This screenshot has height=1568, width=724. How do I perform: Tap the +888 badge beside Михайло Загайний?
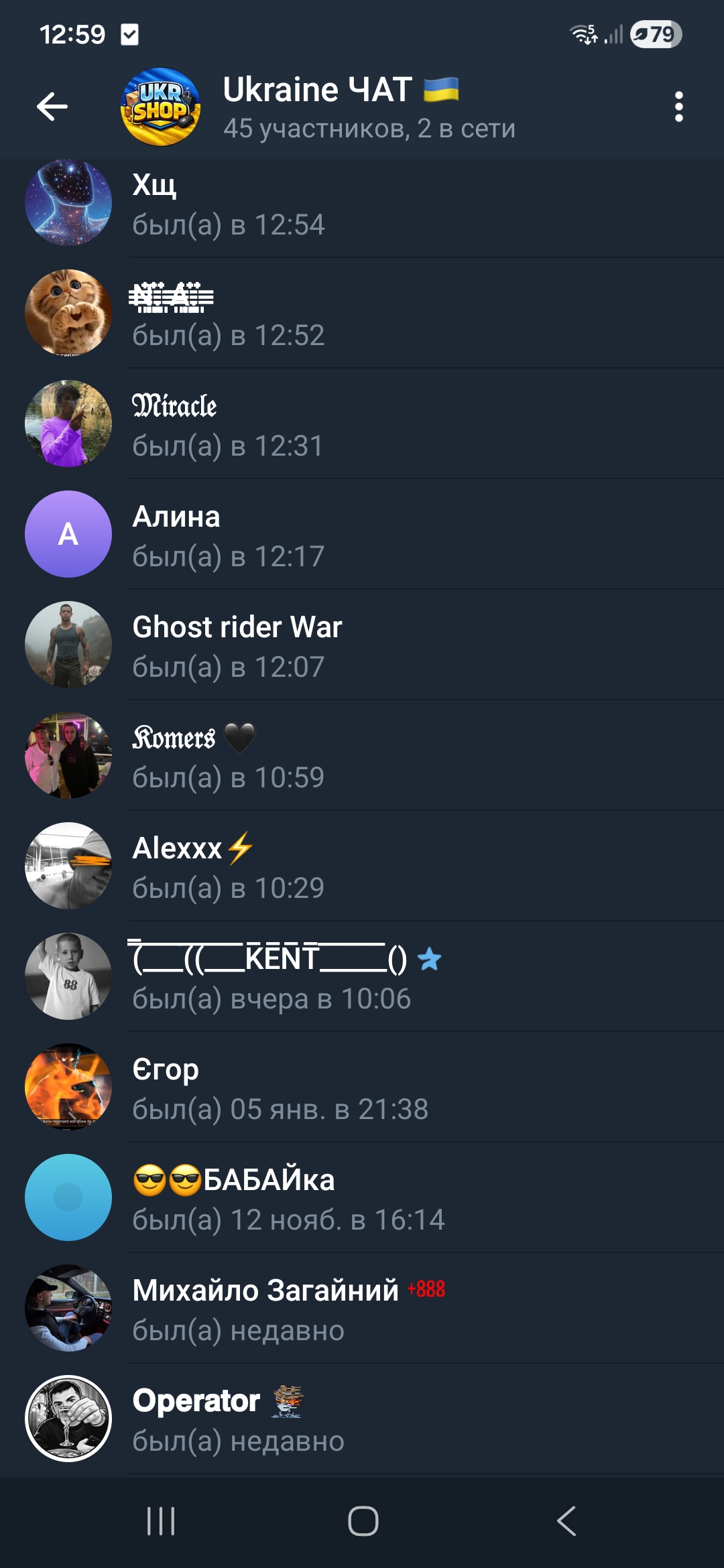pos(426,1289)
